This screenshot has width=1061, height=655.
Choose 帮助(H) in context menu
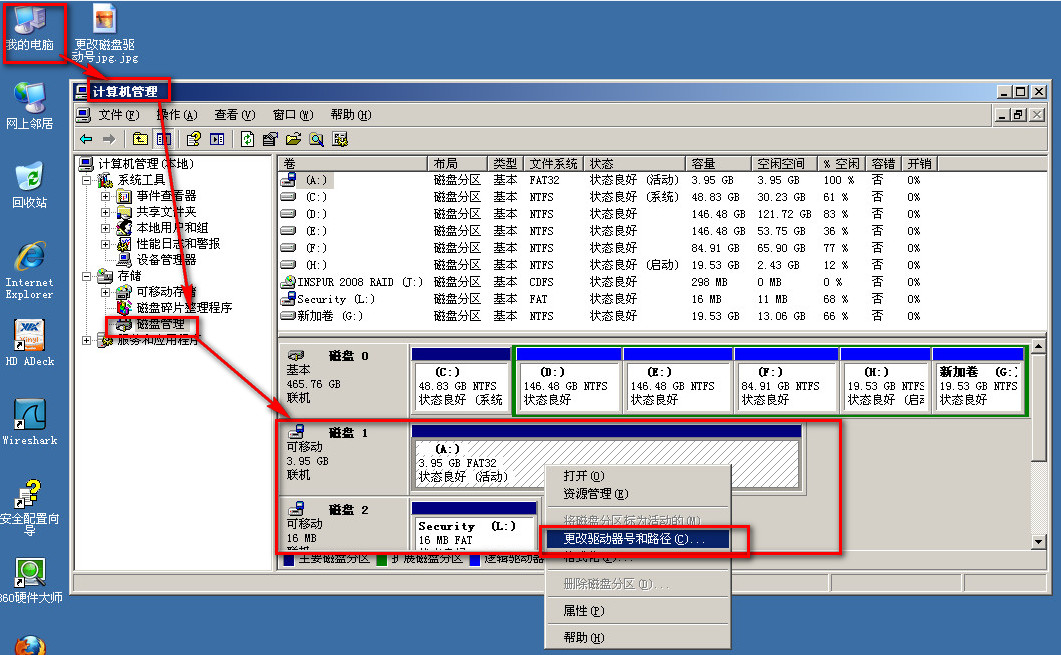[x=636, y=637]
